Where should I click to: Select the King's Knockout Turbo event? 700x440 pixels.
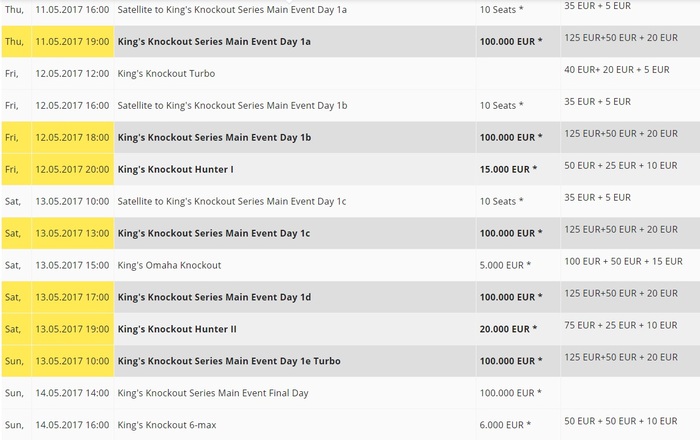click(x=166, y=73)
